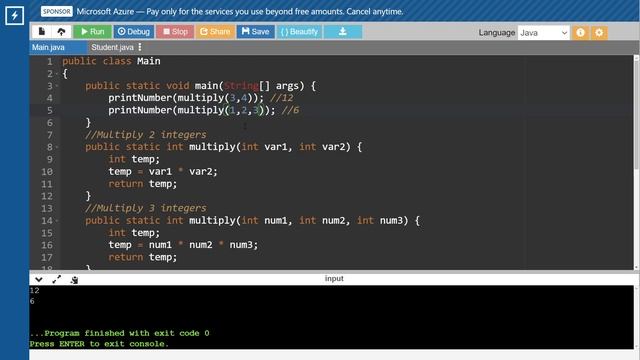The height and width of the screenshot is (360, 640).
Task: Clear the console with the eraser icon
Action: coord(74,280)
